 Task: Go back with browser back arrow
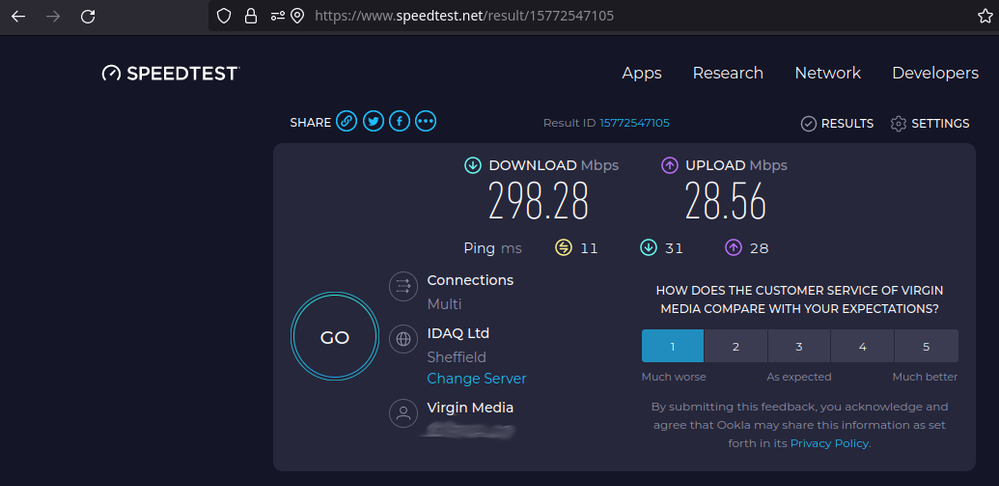pyautogui.click(x=18, y=17)
